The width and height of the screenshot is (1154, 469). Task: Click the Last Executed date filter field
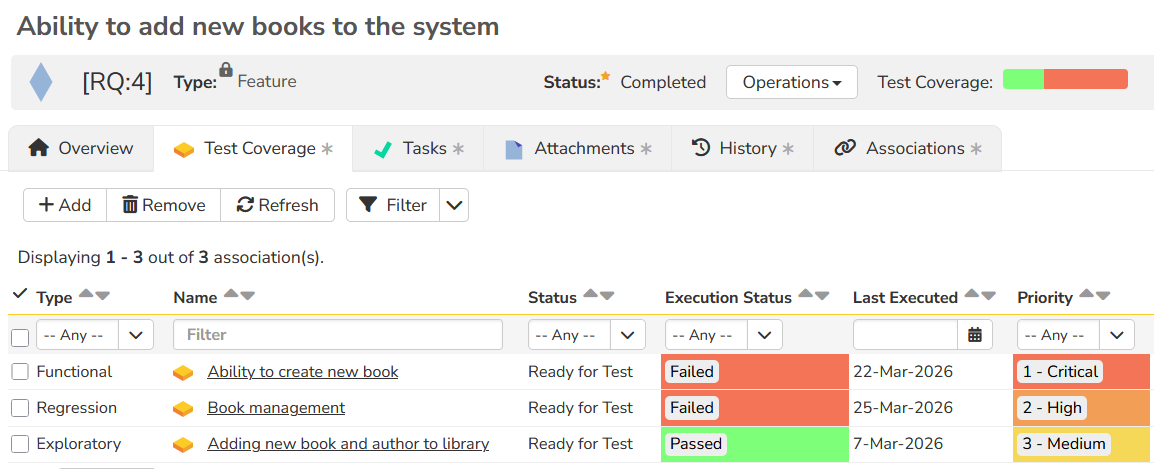pyautogui.click(x=905, y=335)
